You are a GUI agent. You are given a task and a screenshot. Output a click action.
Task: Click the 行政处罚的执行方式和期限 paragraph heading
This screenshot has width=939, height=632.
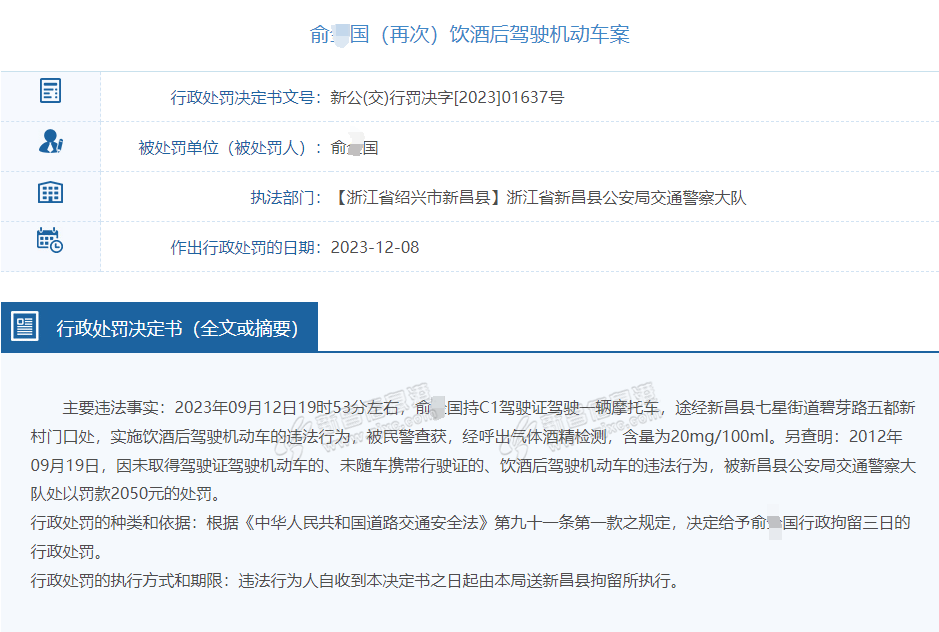[130, 581]
